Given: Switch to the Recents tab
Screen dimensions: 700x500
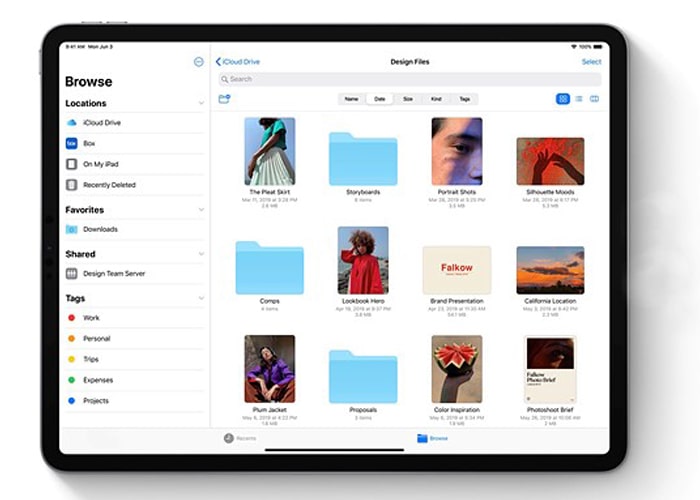Looking at the screenshot, I should [240, 438].
